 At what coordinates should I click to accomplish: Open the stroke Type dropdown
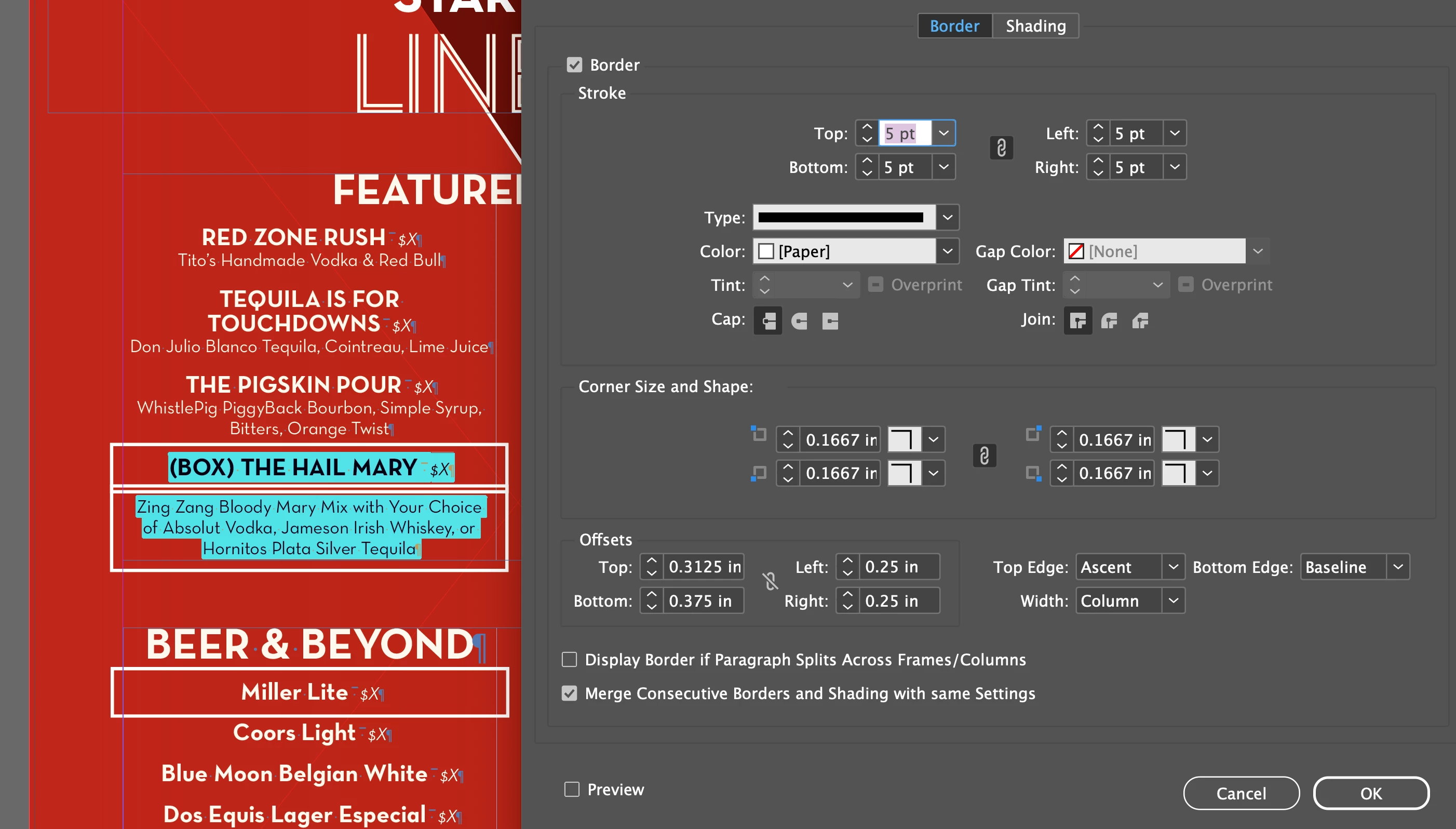click(947, 218)
